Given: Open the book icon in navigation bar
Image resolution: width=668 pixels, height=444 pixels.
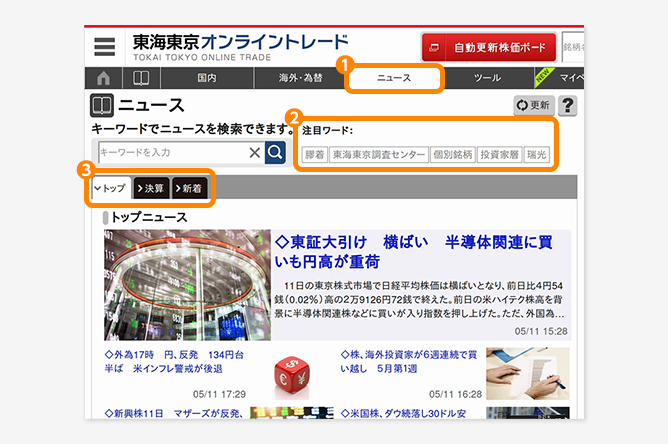Looking at the screenshot, I should [141, 78].
